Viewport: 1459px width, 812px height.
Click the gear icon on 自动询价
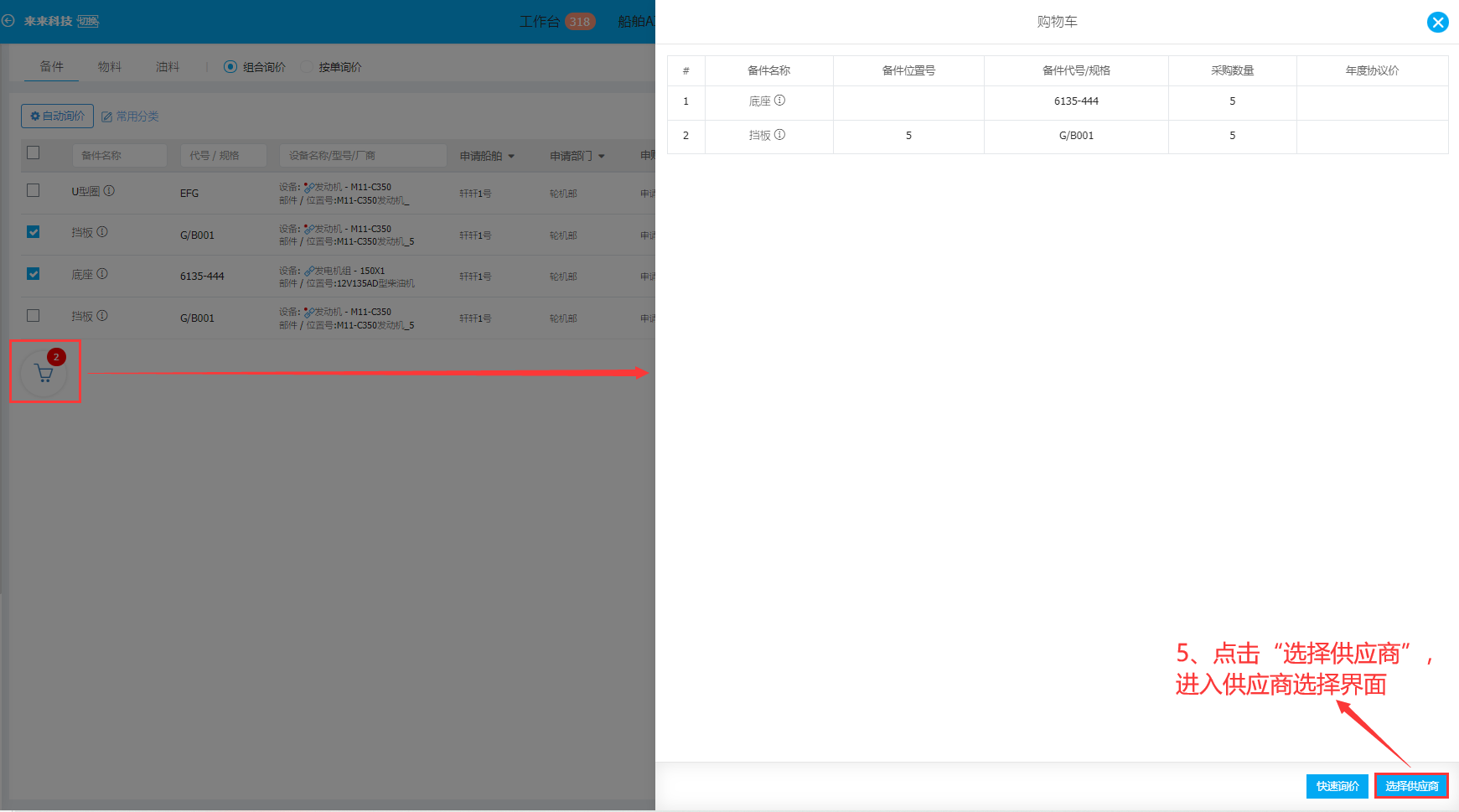(x=35, y=116)
